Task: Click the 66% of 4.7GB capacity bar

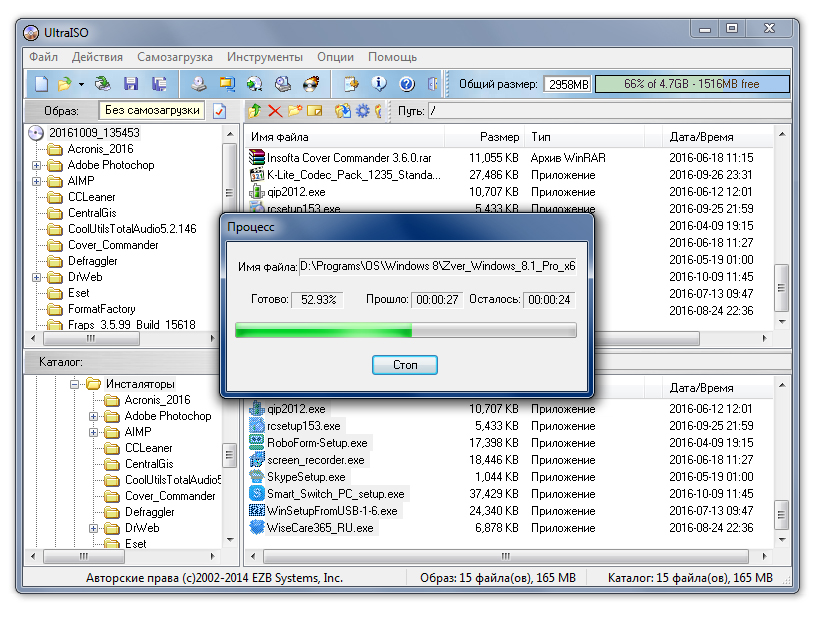Action: (692, 84)
